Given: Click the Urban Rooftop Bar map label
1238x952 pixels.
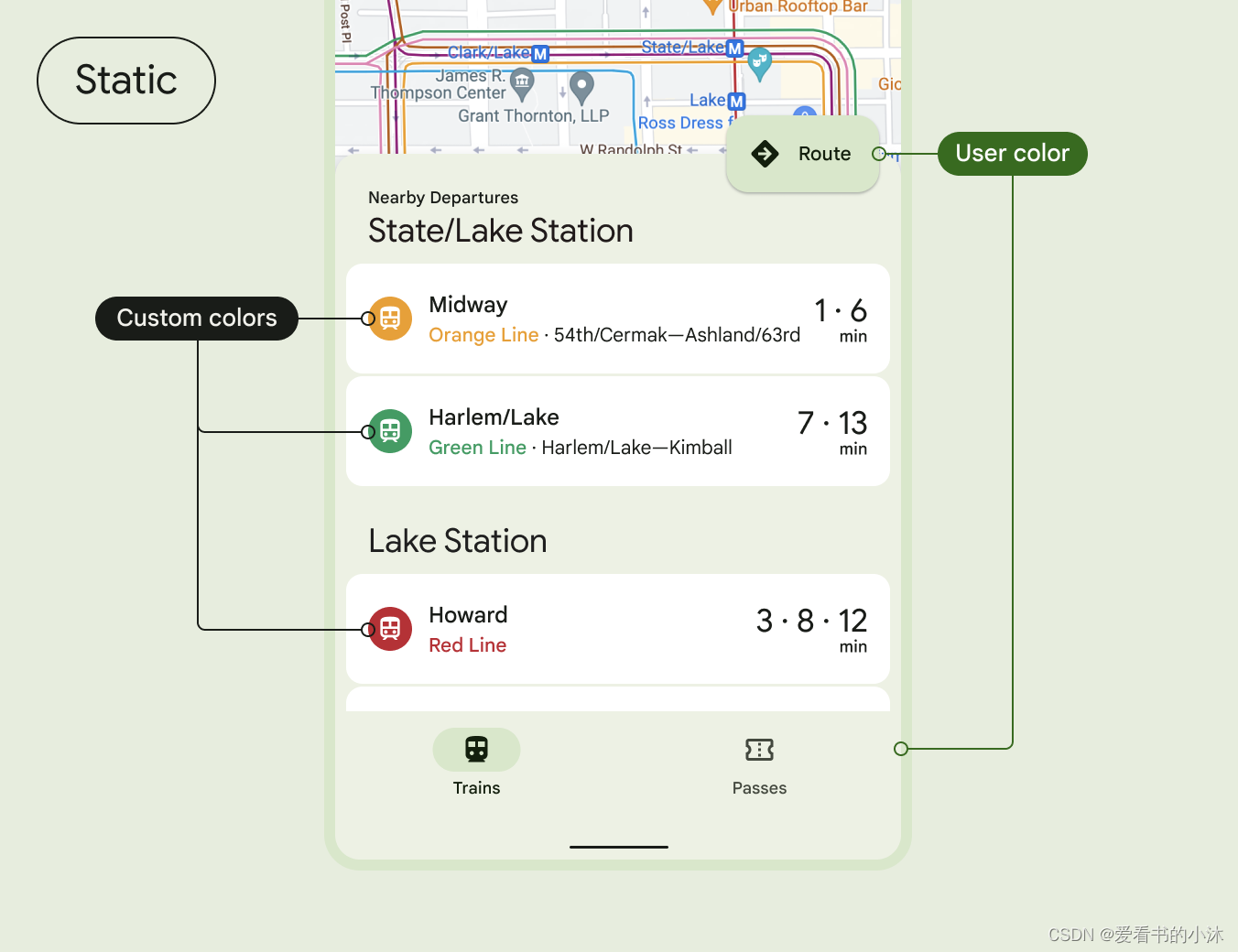Looking at the screenshot, I should pyautogui.click(x=798, y=7).
